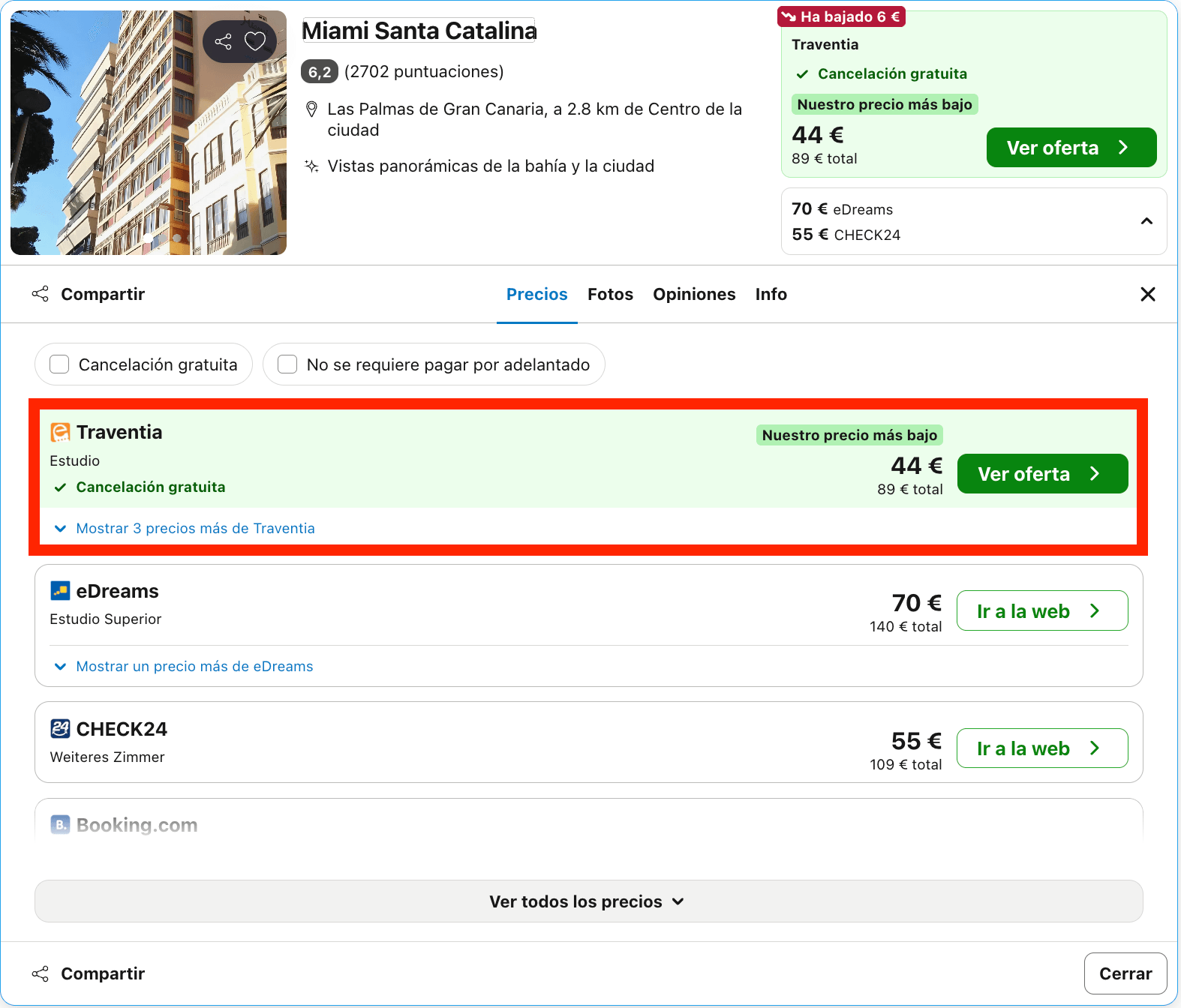Expand Ver todos los precios
This screenshot has width=1181, height=1008.
pyautogui.click(x=588, y=901)
